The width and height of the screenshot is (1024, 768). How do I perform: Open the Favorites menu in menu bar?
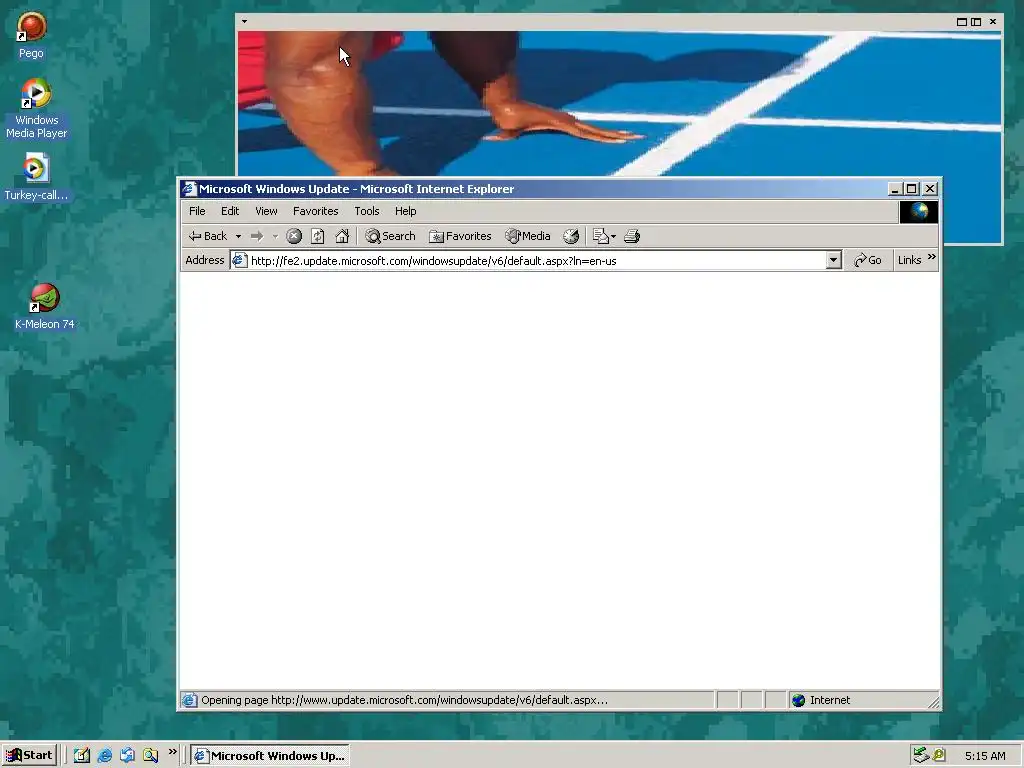click(x=315, y=211)
